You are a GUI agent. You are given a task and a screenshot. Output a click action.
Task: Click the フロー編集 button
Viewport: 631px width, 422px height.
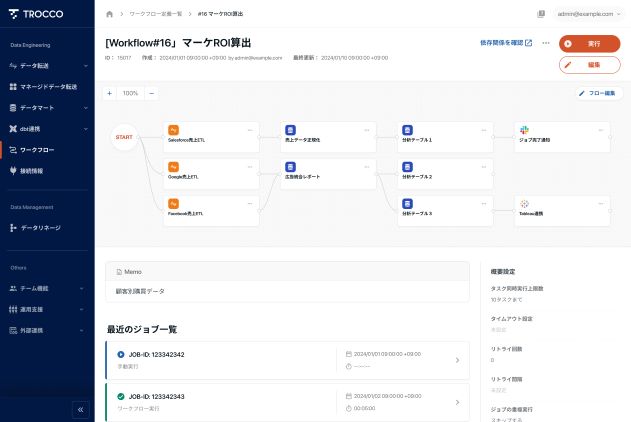(600, 93)
